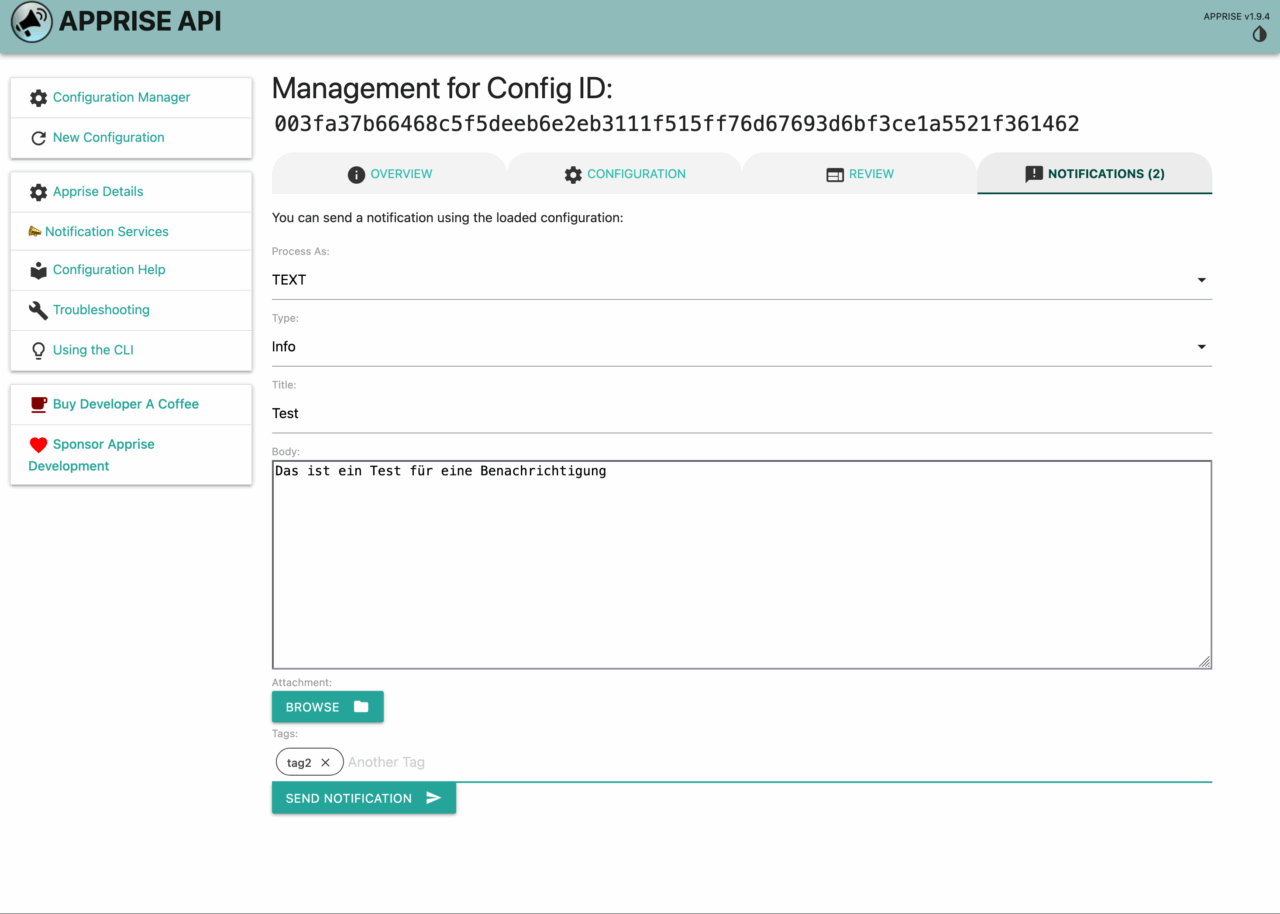This screenshot has height=914, width=1280.
Task: Click the refresh icon beside New Configuration
Action: pos(38,138)
